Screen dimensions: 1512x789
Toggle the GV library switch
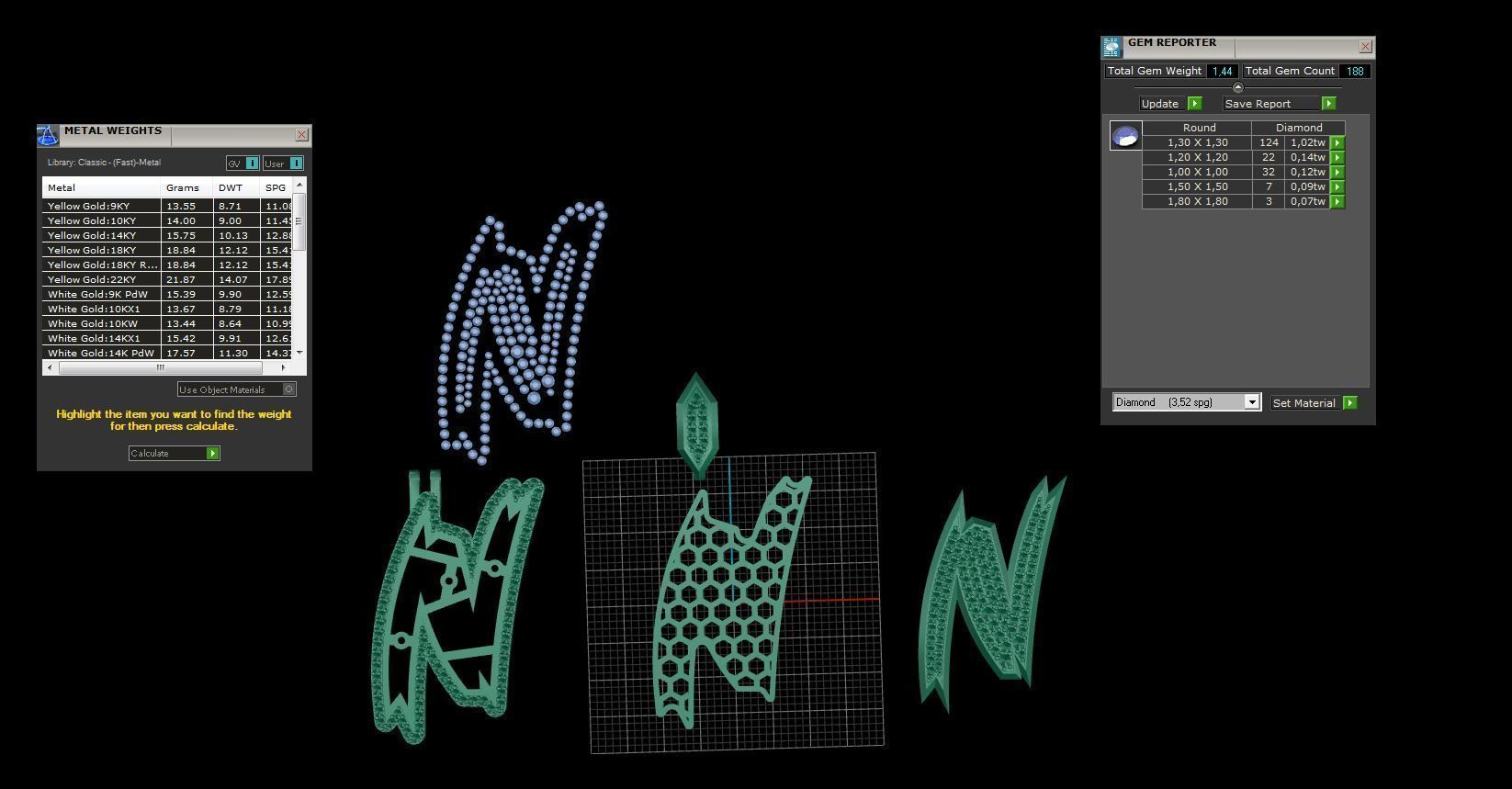coord(253,163)
